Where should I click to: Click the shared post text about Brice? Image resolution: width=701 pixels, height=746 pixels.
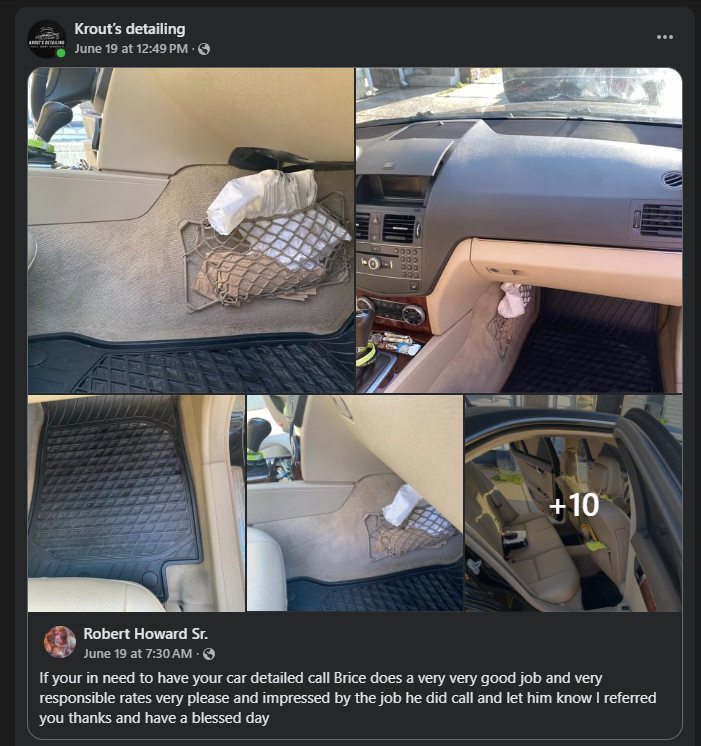pyautogui.click(x=347, y=697)
